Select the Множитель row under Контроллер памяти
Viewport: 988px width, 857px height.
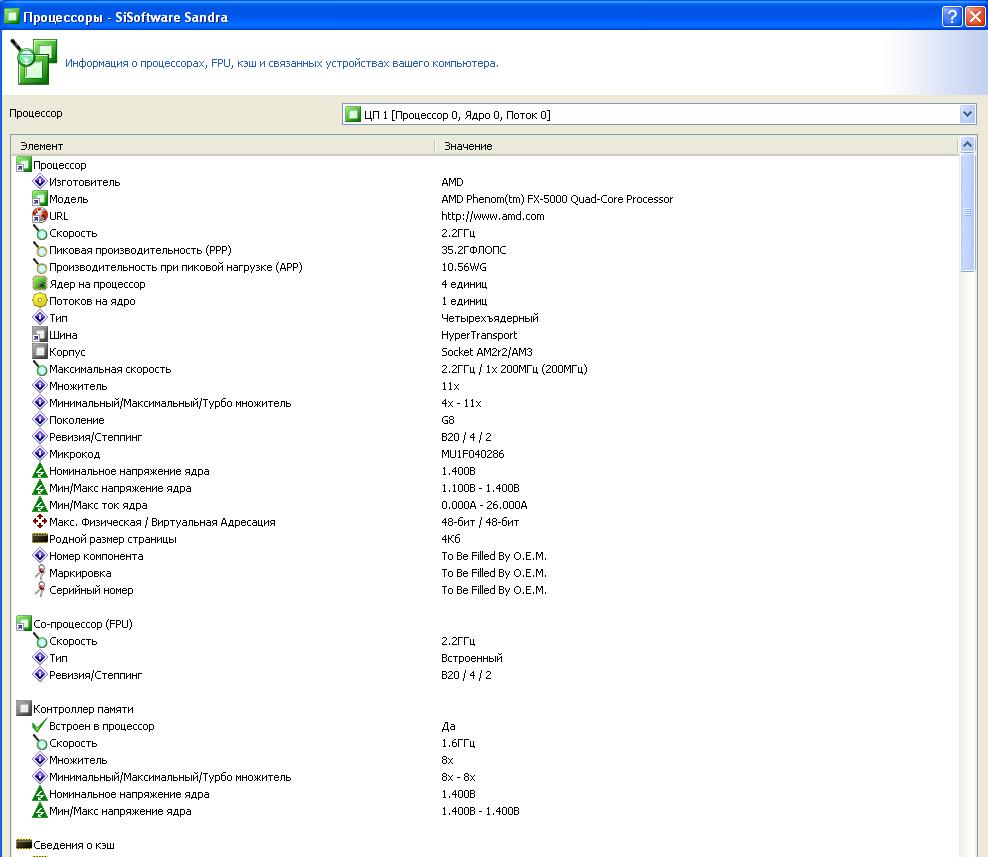[x=485, y=760]
